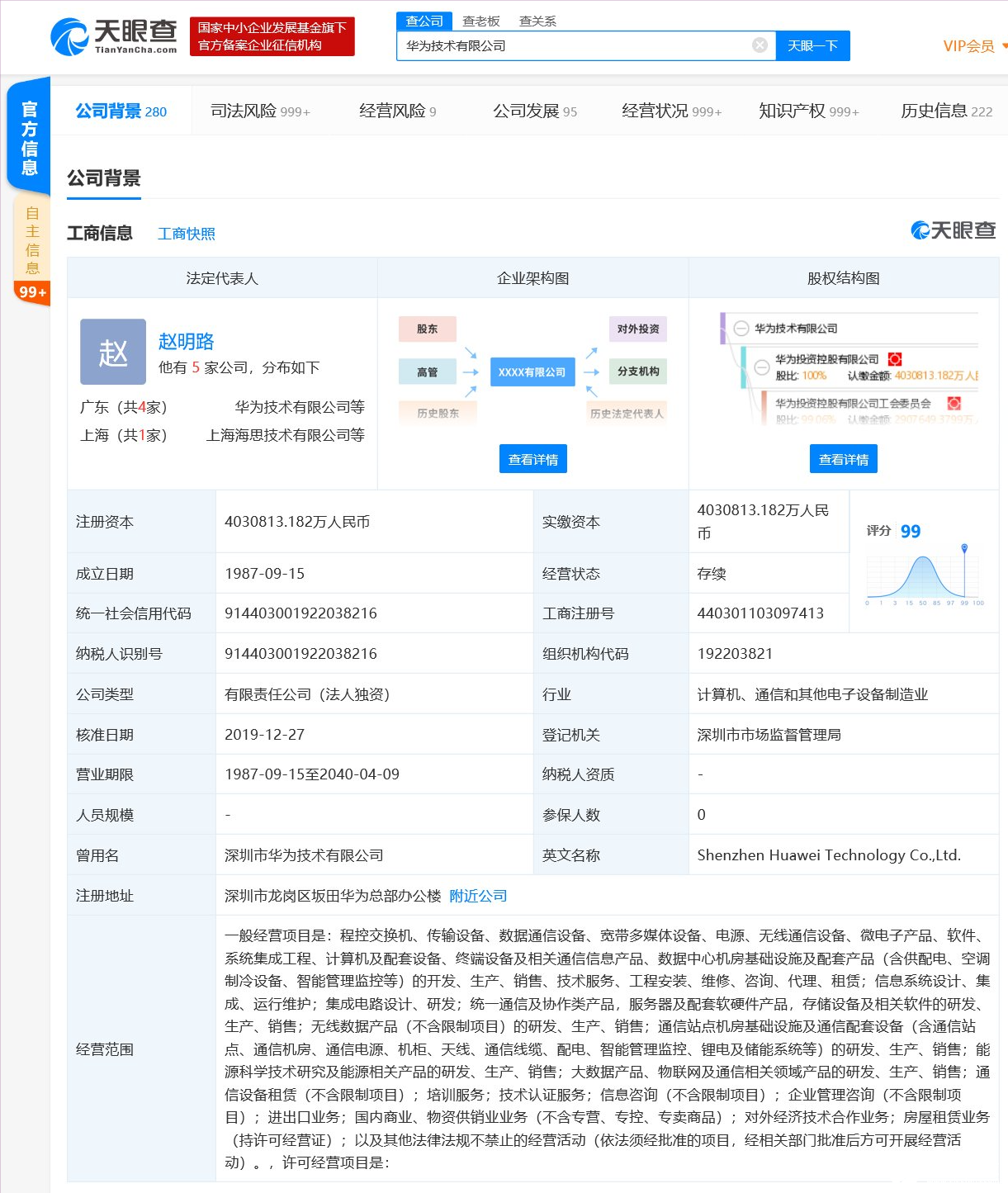This screenshot has width=1008, height=1193.
Task: Open the VIP会员 dropdown arrow
Action: tap(1004, 45)
